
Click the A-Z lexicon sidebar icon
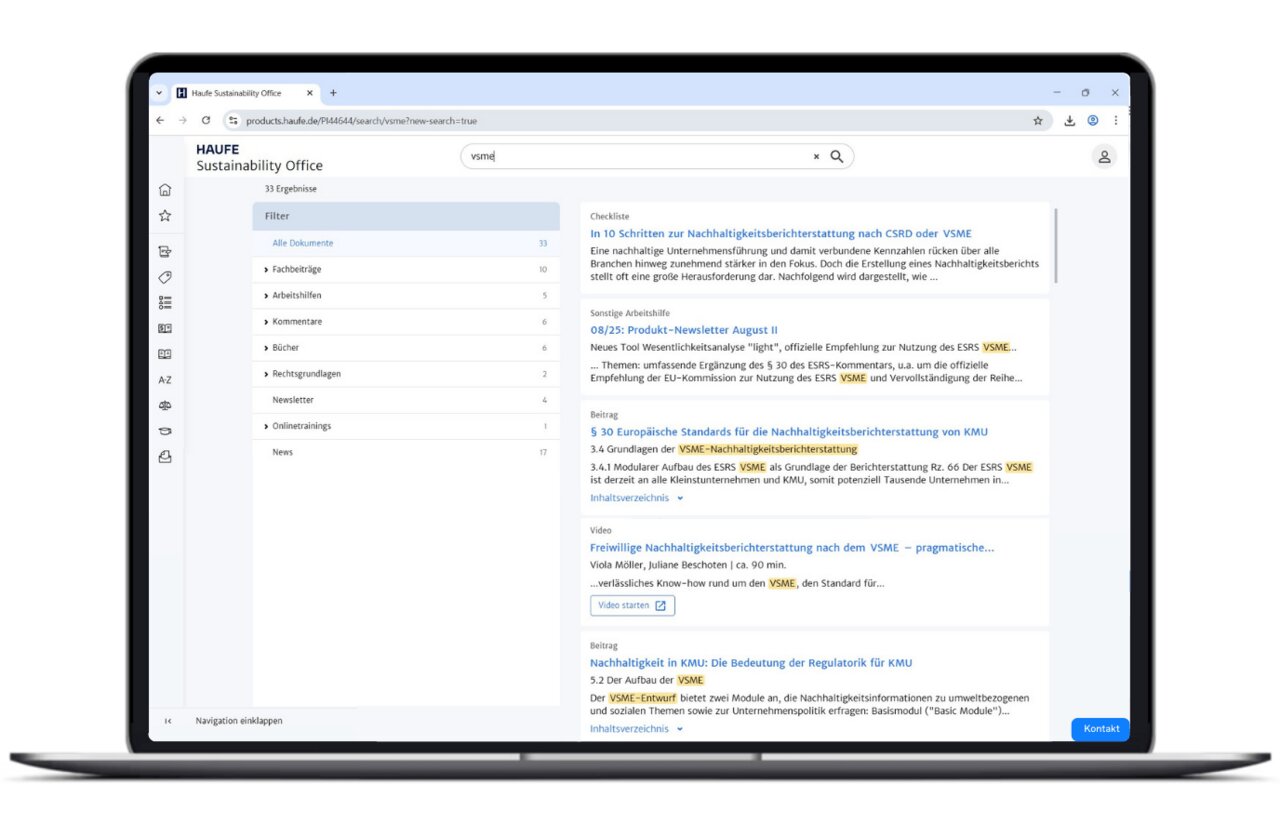[x=165, y=380]
